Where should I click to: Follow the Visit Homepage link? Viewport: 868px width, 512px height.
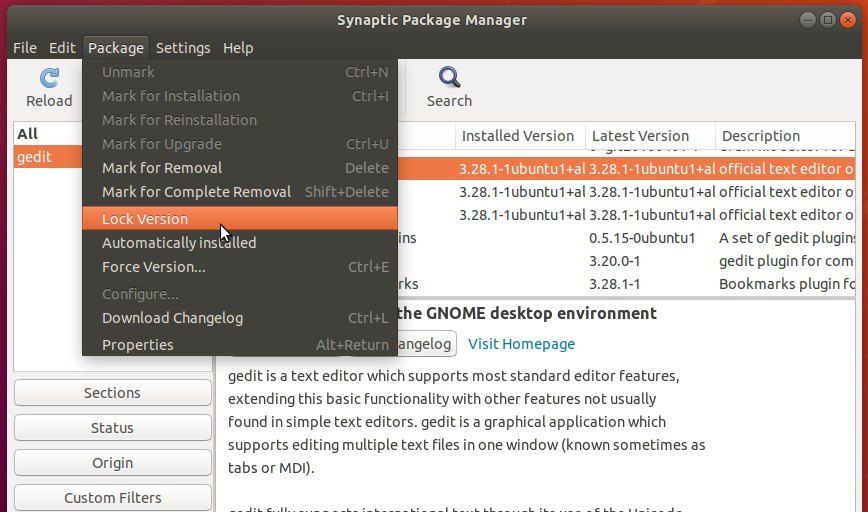tap(521, 344)
